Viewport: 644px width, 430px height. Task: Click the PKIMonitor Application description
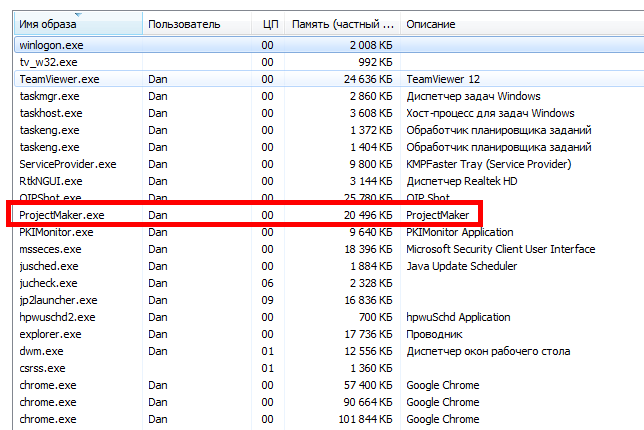tap(460, 232)
